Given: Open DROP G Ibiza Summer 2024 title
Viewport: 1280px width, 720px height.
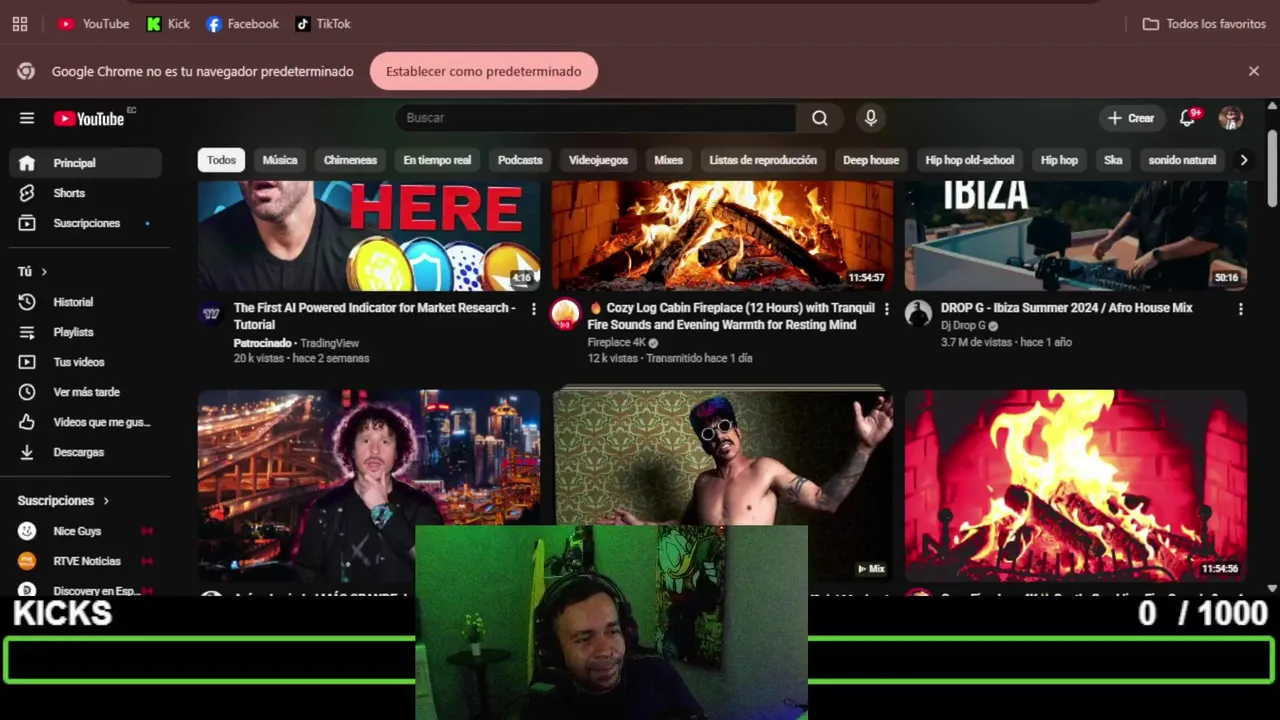Looking at the screenshot, I should pos(1067,308).
